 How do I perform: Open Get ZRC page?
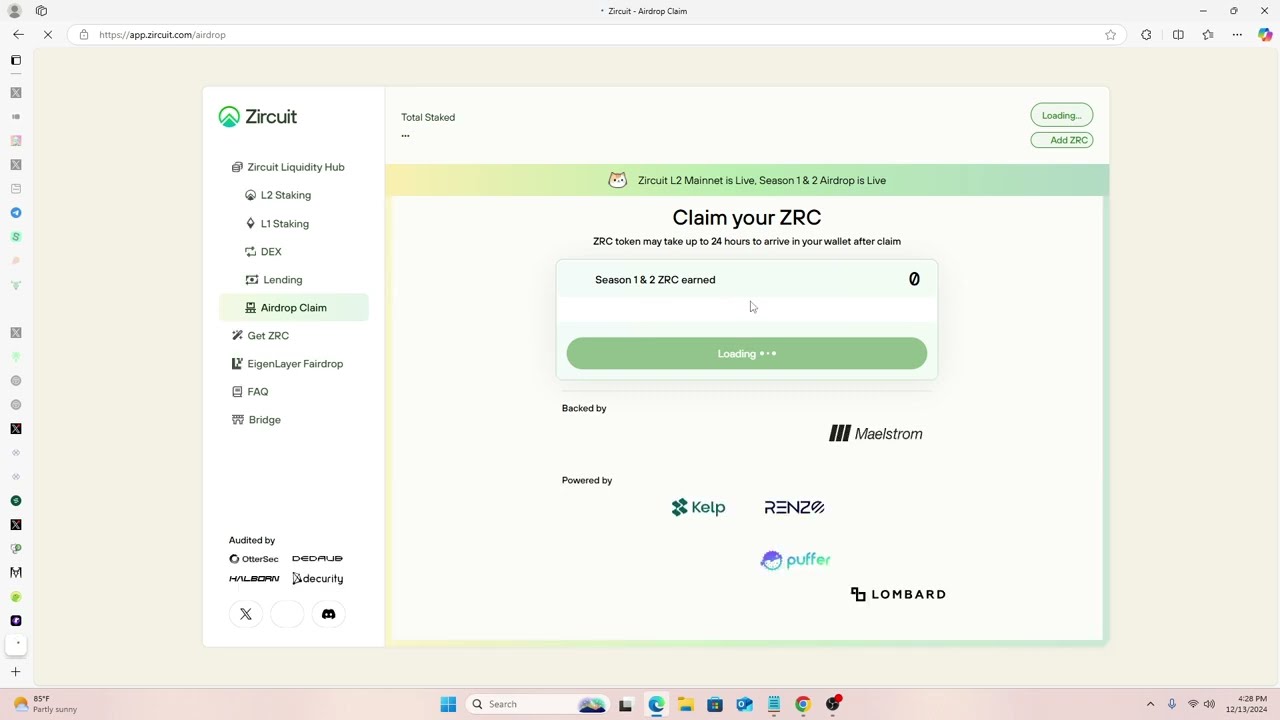click(x=260, y=335)
